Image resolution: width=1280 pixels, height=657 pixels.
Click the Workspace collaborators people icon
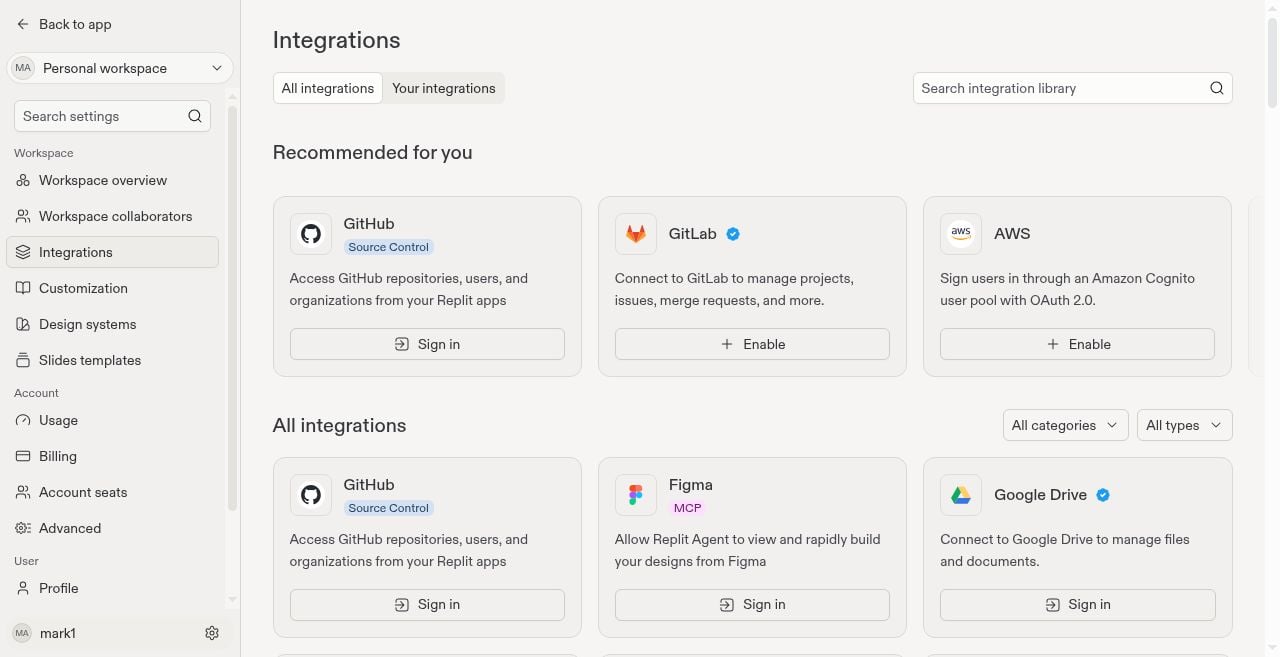pos(23,216)
